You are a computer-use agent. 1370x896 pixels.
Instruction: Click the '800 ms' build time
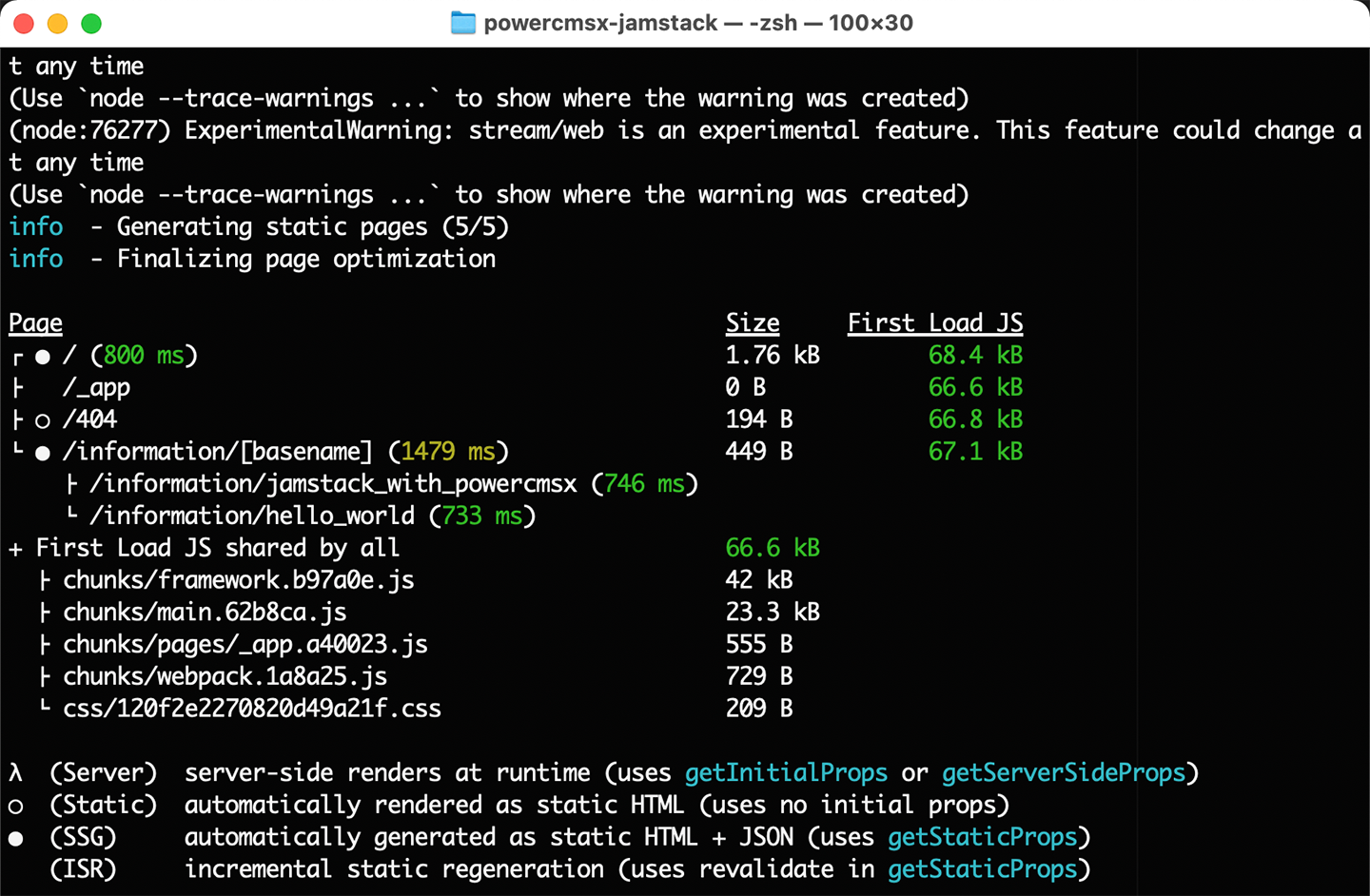144,356
